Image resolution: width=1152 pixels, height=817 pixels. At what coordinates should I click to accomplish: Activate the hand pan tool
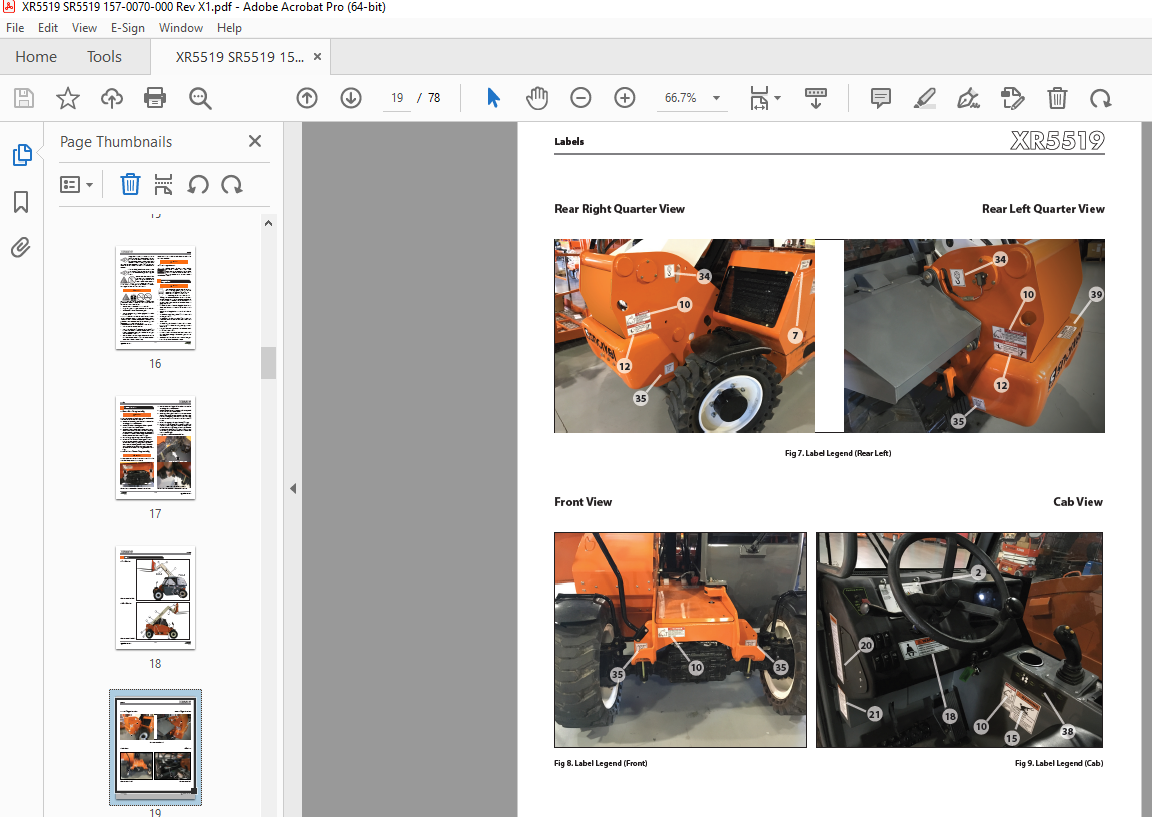point(537,98)
